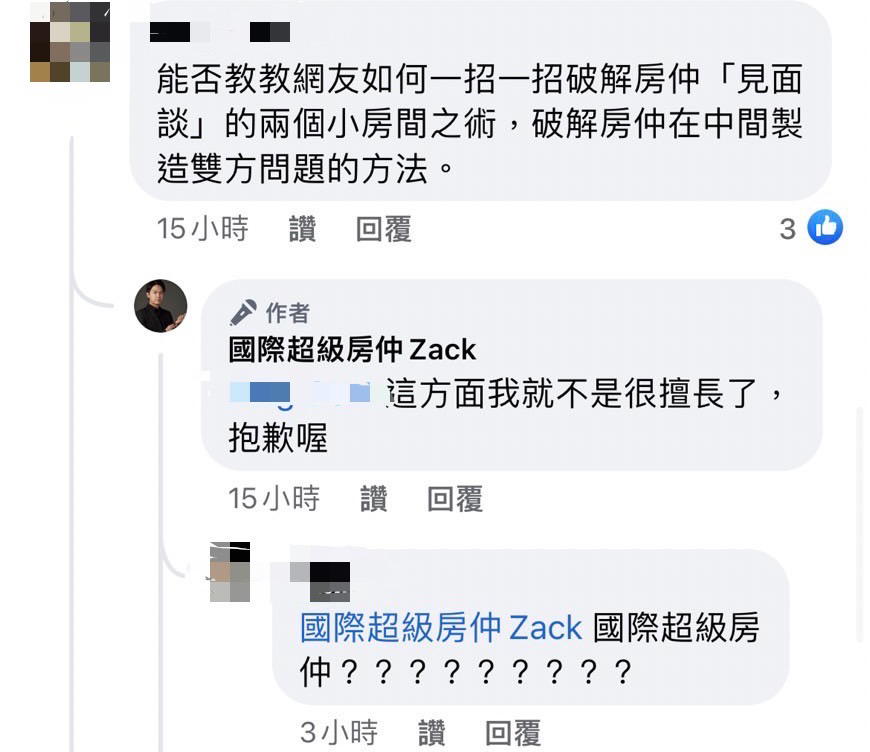The width and height of the screenshot is (870, 752).
Task: Open the pixelated avatar of the top commenter
Action: point(70,41)
